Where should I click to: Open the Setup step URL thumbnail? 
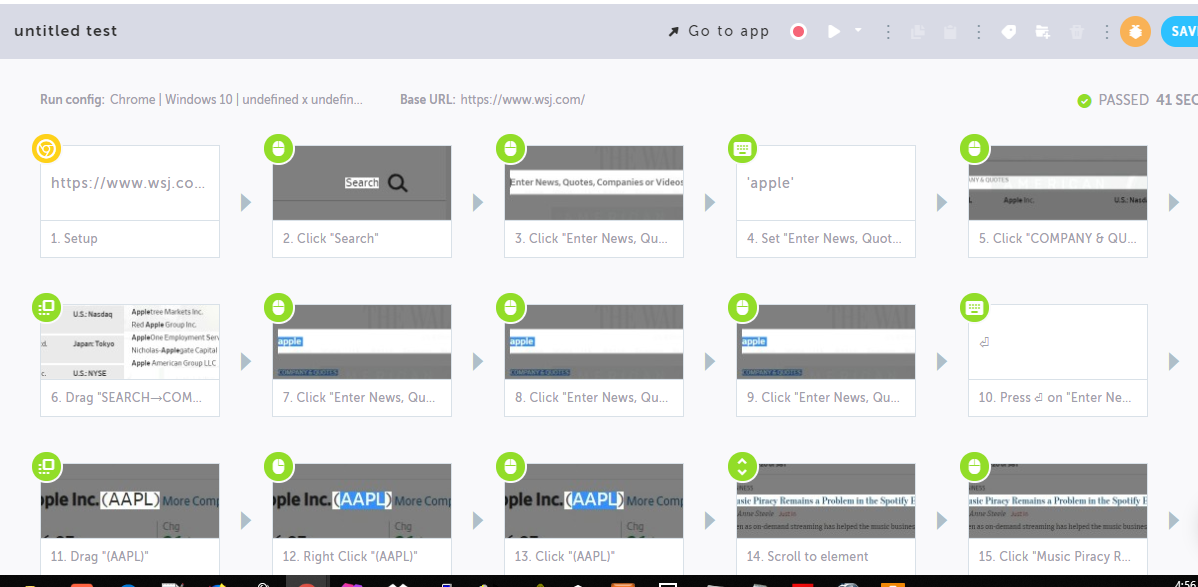pyautogui.click(x=130, y=183)
